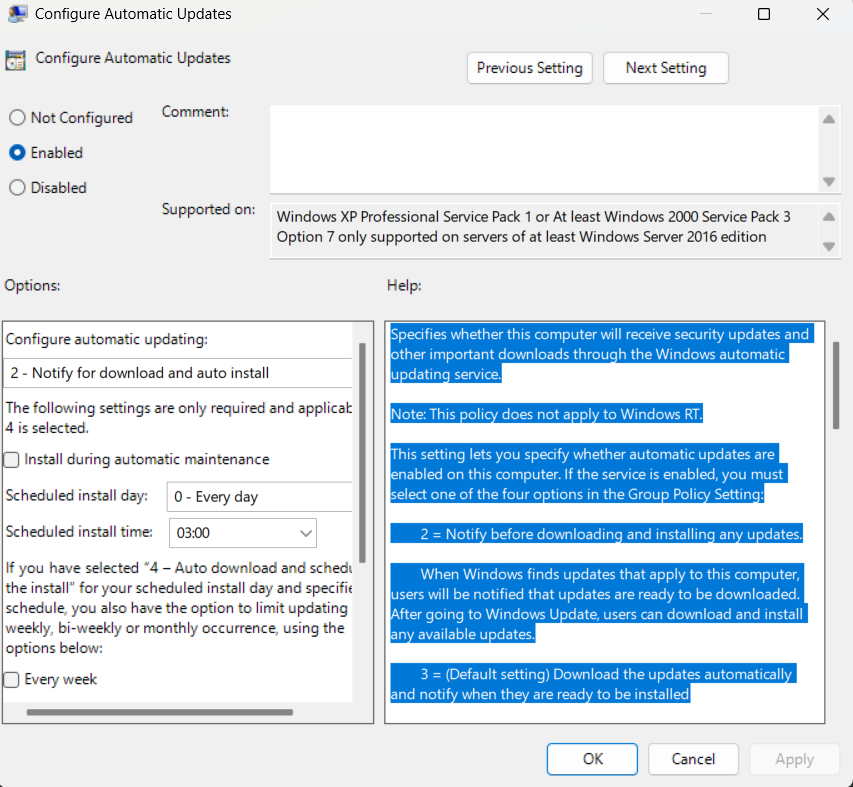Click the title bar policy window icon
Screen dimensions: 853x787
(x=17, y=14)
